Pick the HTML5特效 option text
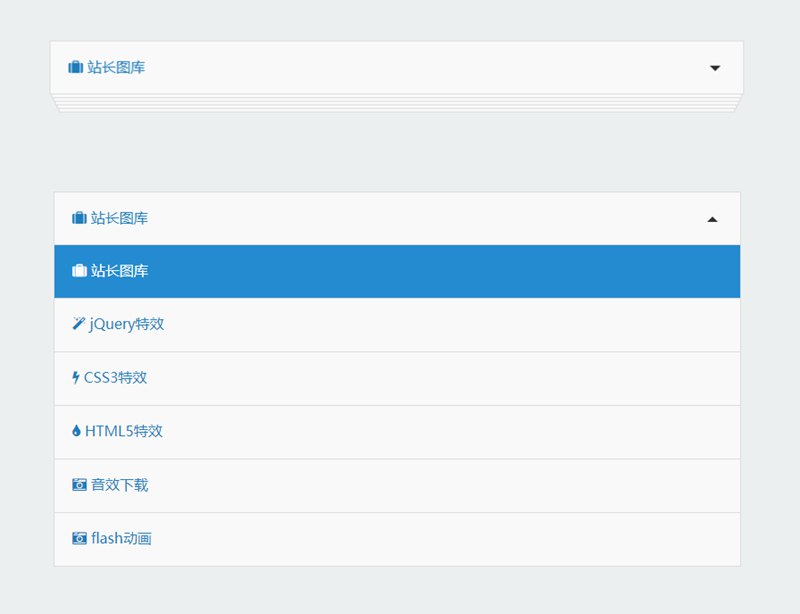 [124, 431]
